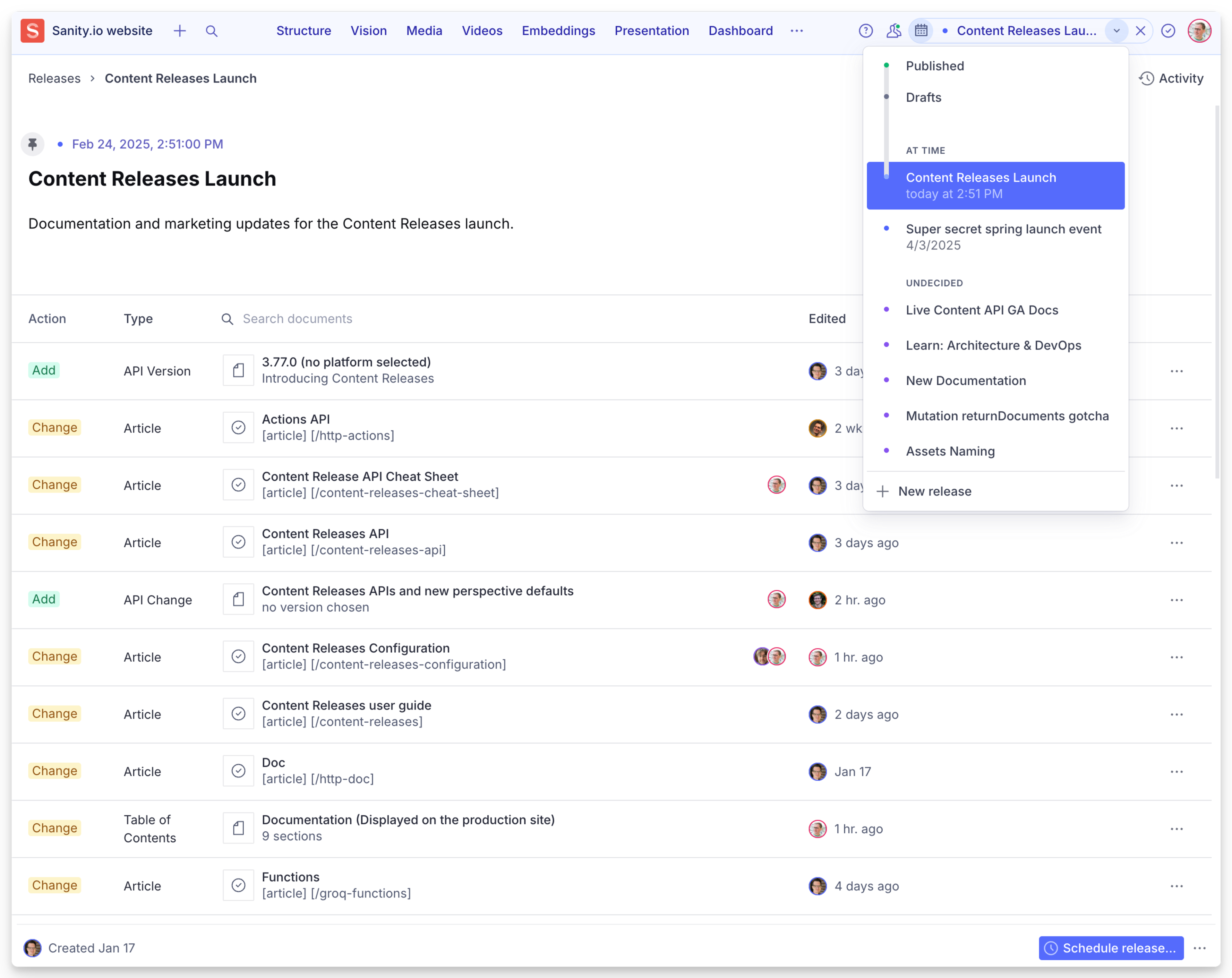Image resolution: width=1232 pixels, height=978 pixels.
Task: Open the user avatar menu at top right
Action: click(x=1199, y=31)
